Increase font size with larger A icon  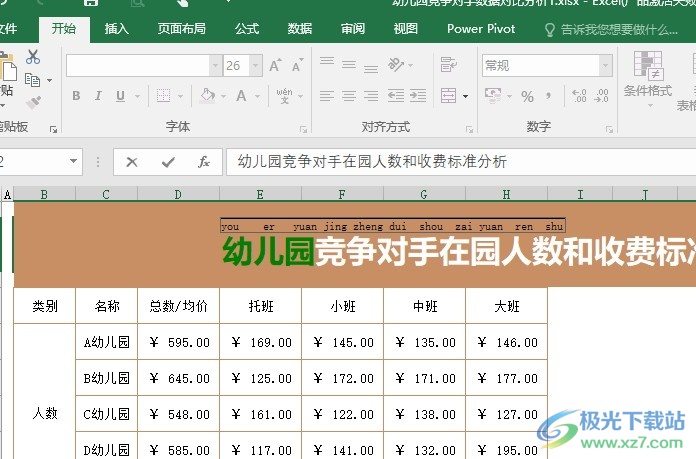pos(275,65)
